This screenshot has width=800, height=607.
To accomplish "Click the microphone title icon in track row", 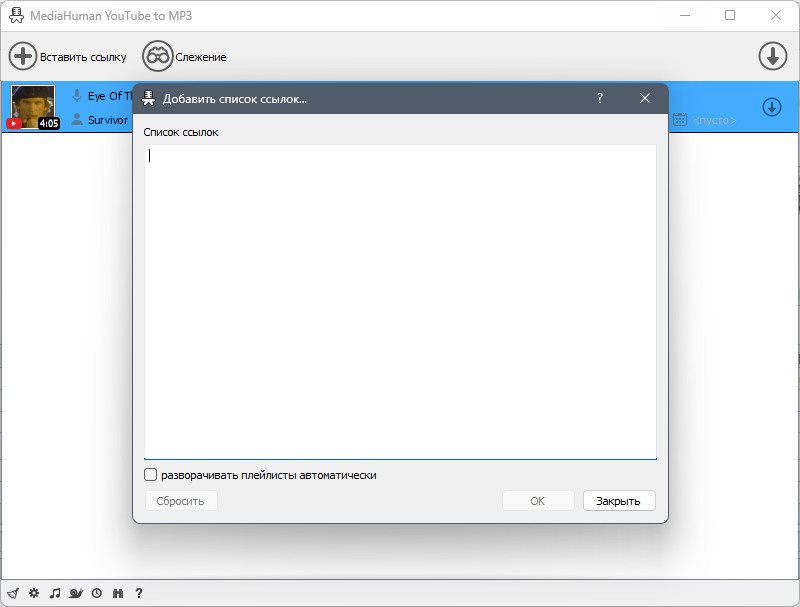I will tap(77, 95).
